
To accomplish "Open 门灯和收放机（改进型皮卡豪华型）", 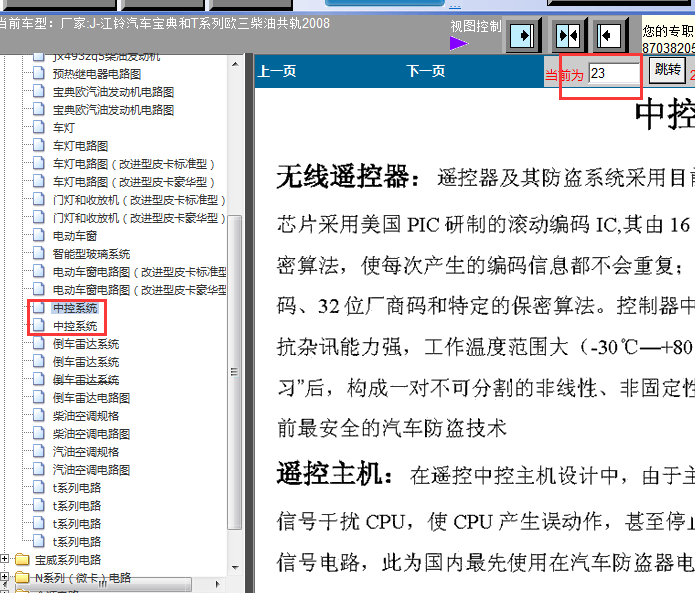I will [139, 218].
